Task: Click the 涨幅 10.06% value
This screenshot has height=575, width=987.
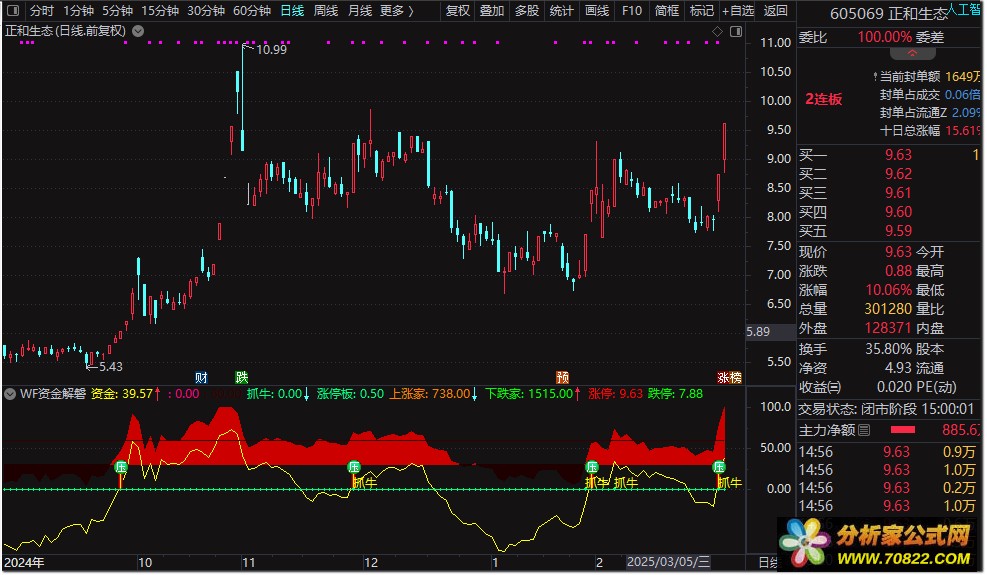Action: pos(889,290)
